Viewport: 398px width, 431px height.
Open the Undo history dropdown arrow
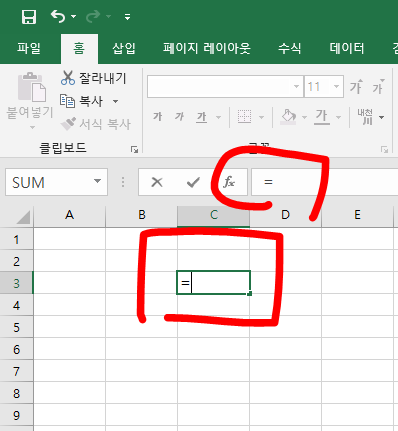[74, 16]
